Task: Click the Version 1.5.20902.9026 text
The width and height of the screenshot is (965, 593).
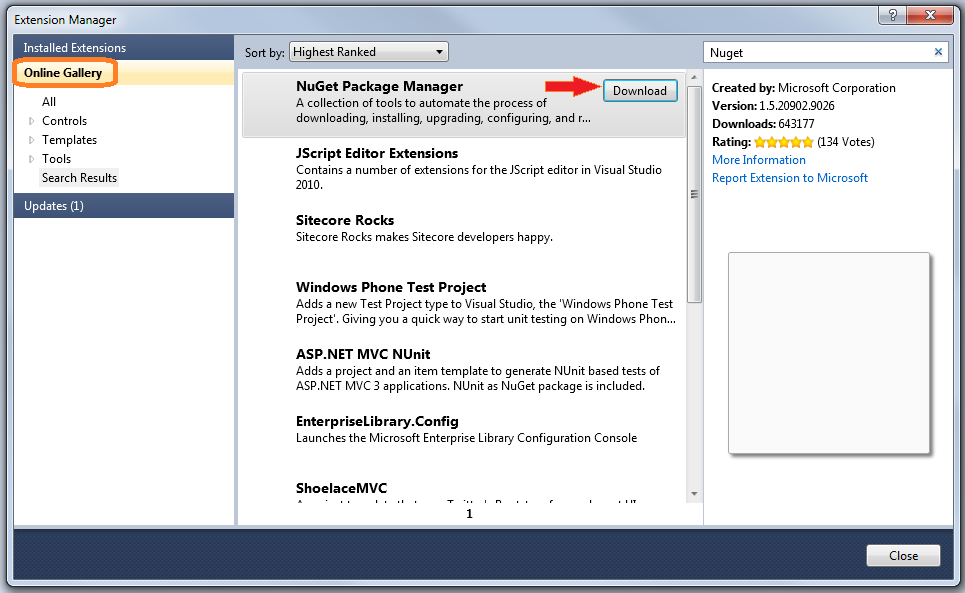Action: point(773,106)
